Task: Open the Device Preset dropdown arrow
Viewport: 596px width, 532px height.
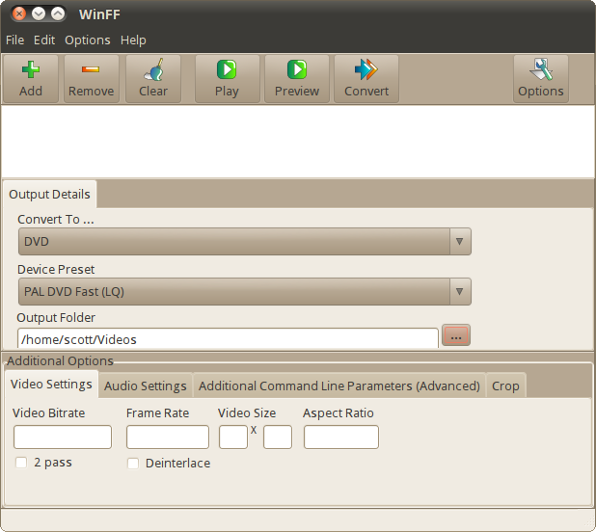Action: coord(460,291)
